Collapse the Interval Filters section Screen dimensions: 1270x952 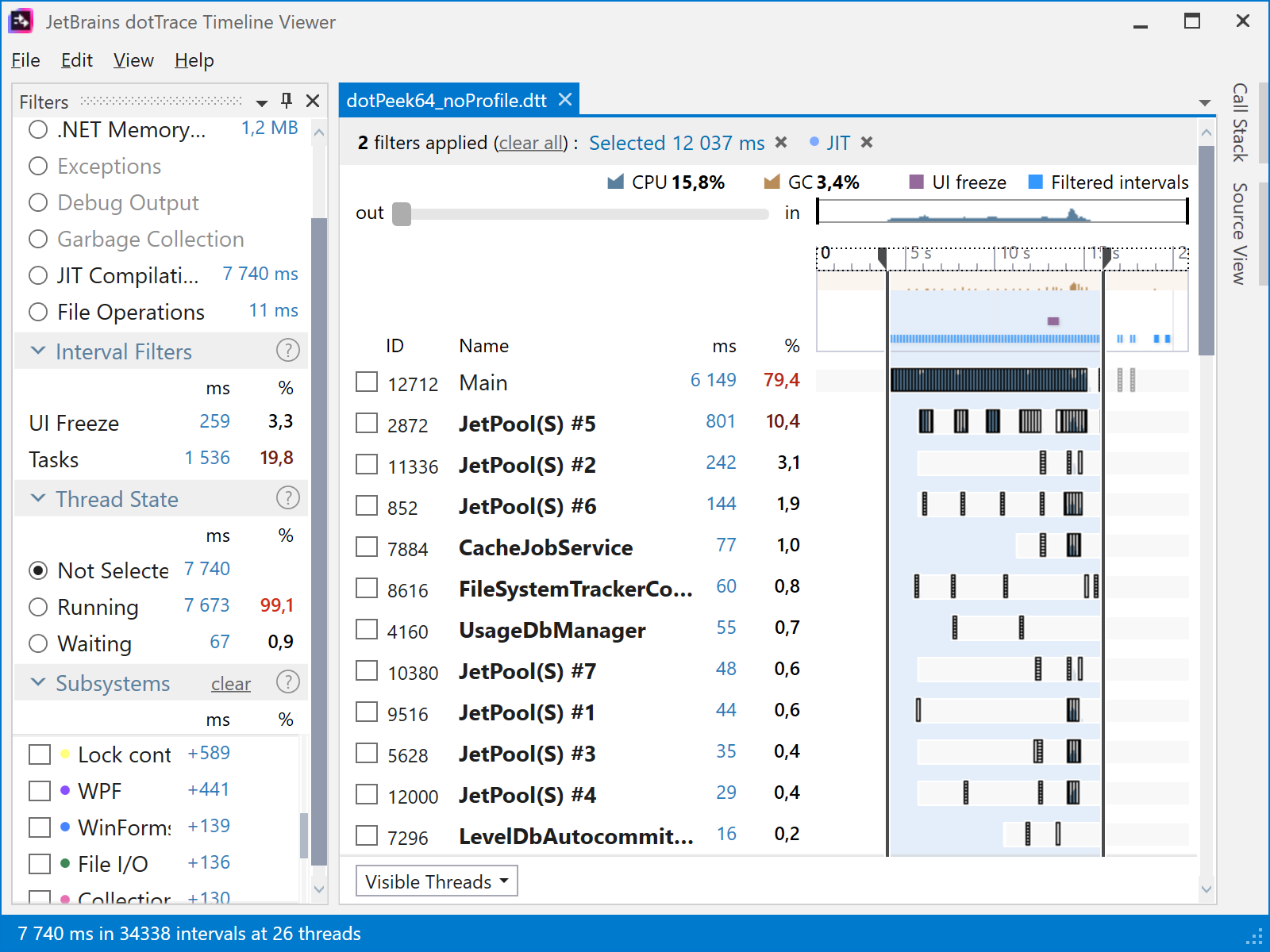click(x=37, y=351)
